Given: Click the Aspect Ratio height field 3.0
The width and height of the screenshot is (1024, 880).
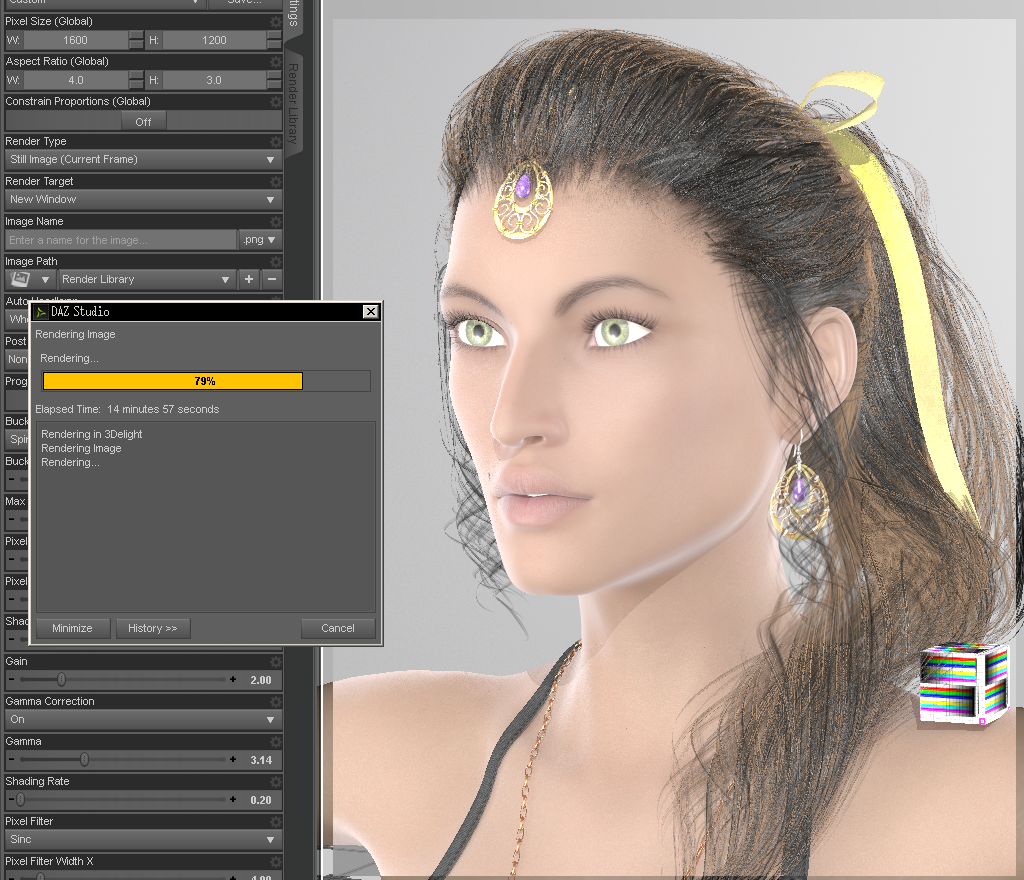Looking at the screenshot, I should [x=215, y=80].
